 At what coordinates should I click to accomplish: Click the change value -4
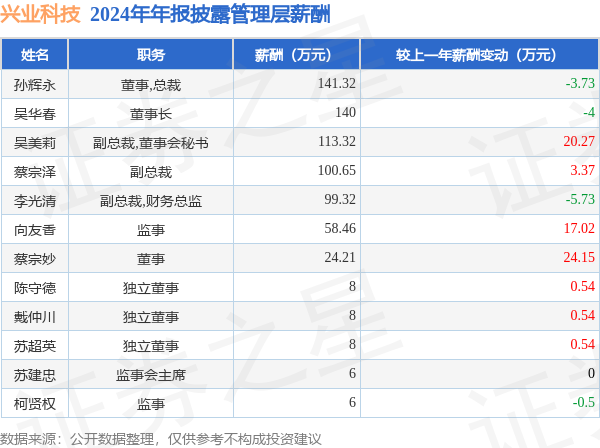(589, 112)
